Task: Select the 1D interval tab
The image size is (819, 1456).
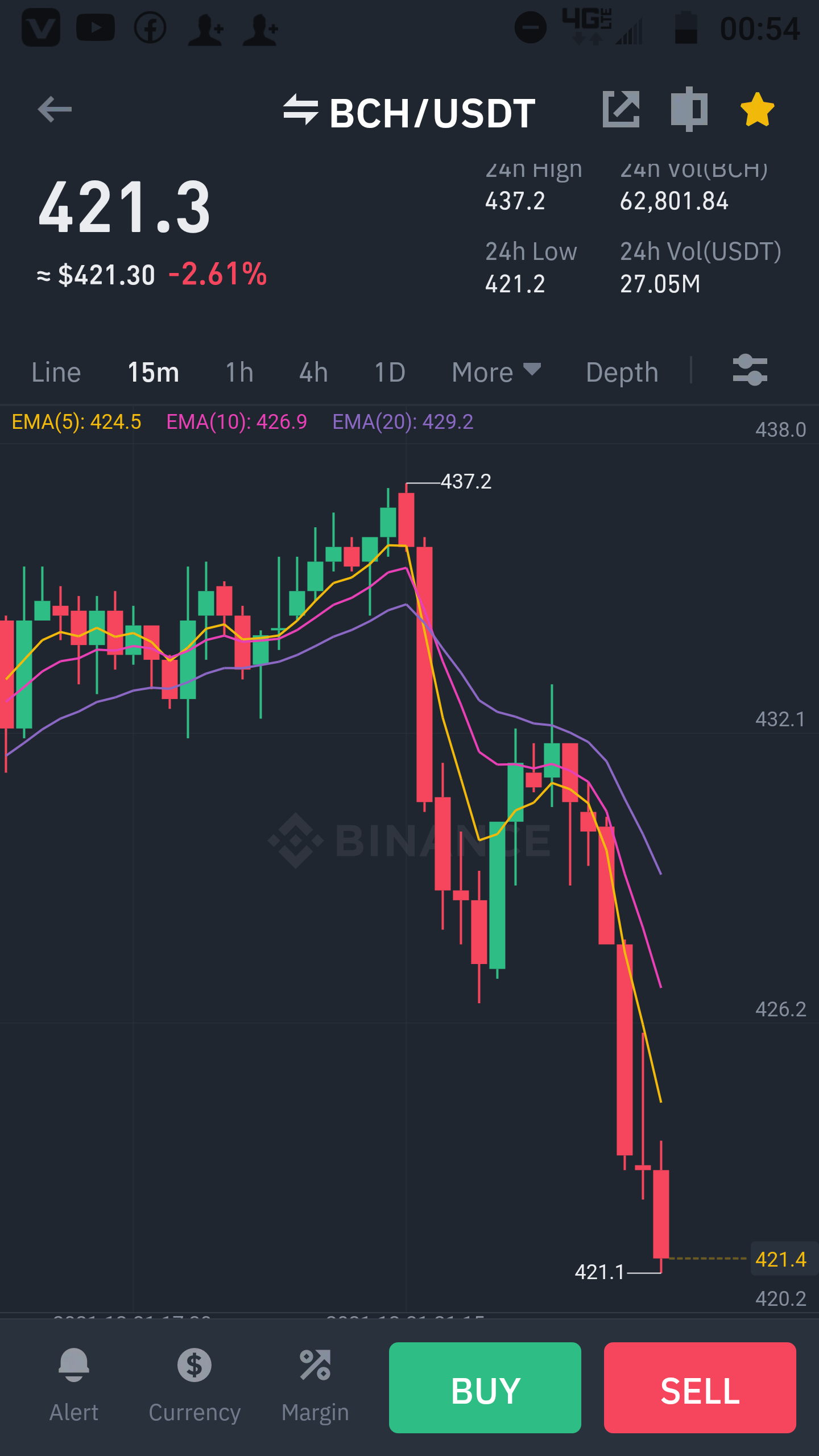Action: (x=390, y=373)
